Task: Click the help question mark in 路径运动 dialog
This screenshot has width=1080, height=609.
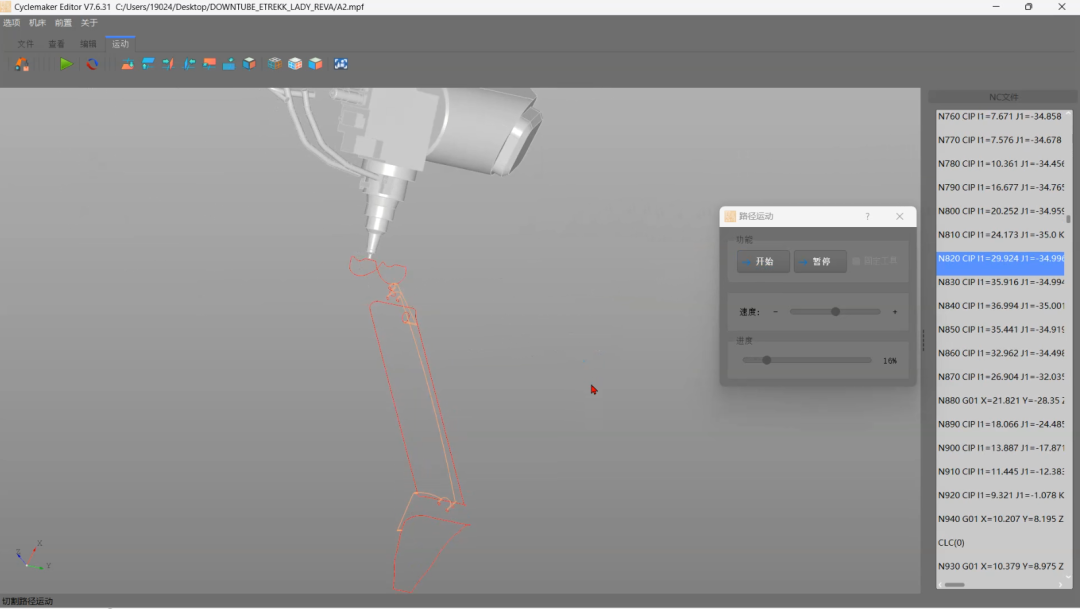Action: coord(867,216)
